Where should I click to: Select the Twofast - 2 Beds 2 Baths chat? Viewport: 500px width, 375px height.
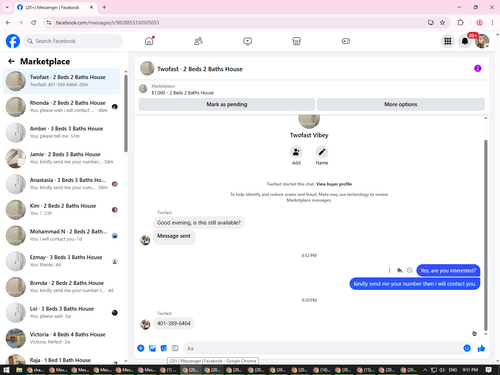62,81
